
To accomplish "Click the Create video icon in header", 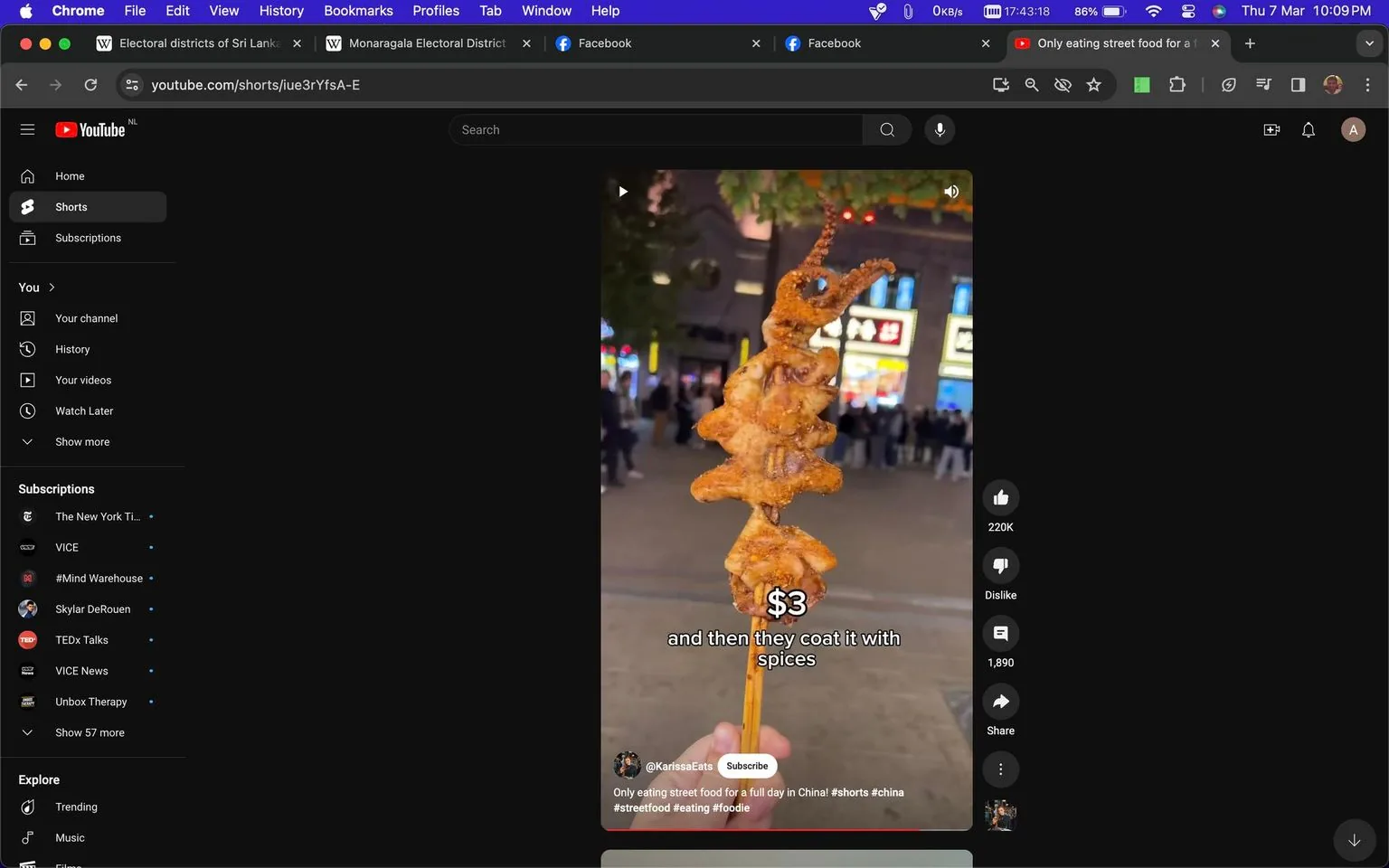I will (x=1271, y=129).
